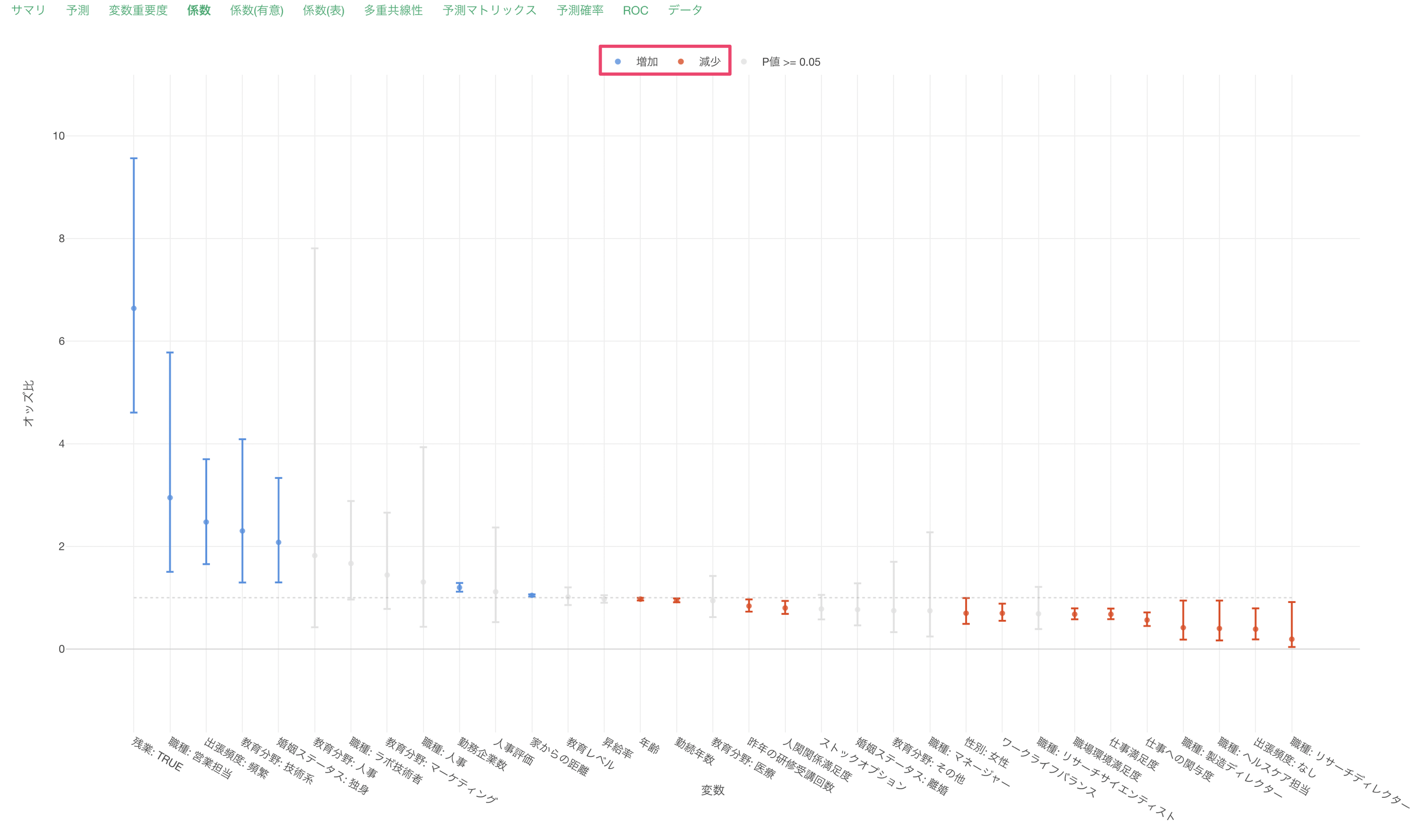Screen dimensions: 1421x840
Task: Click the blue point for 勤務企業数
Action: (x=460, y=587)
